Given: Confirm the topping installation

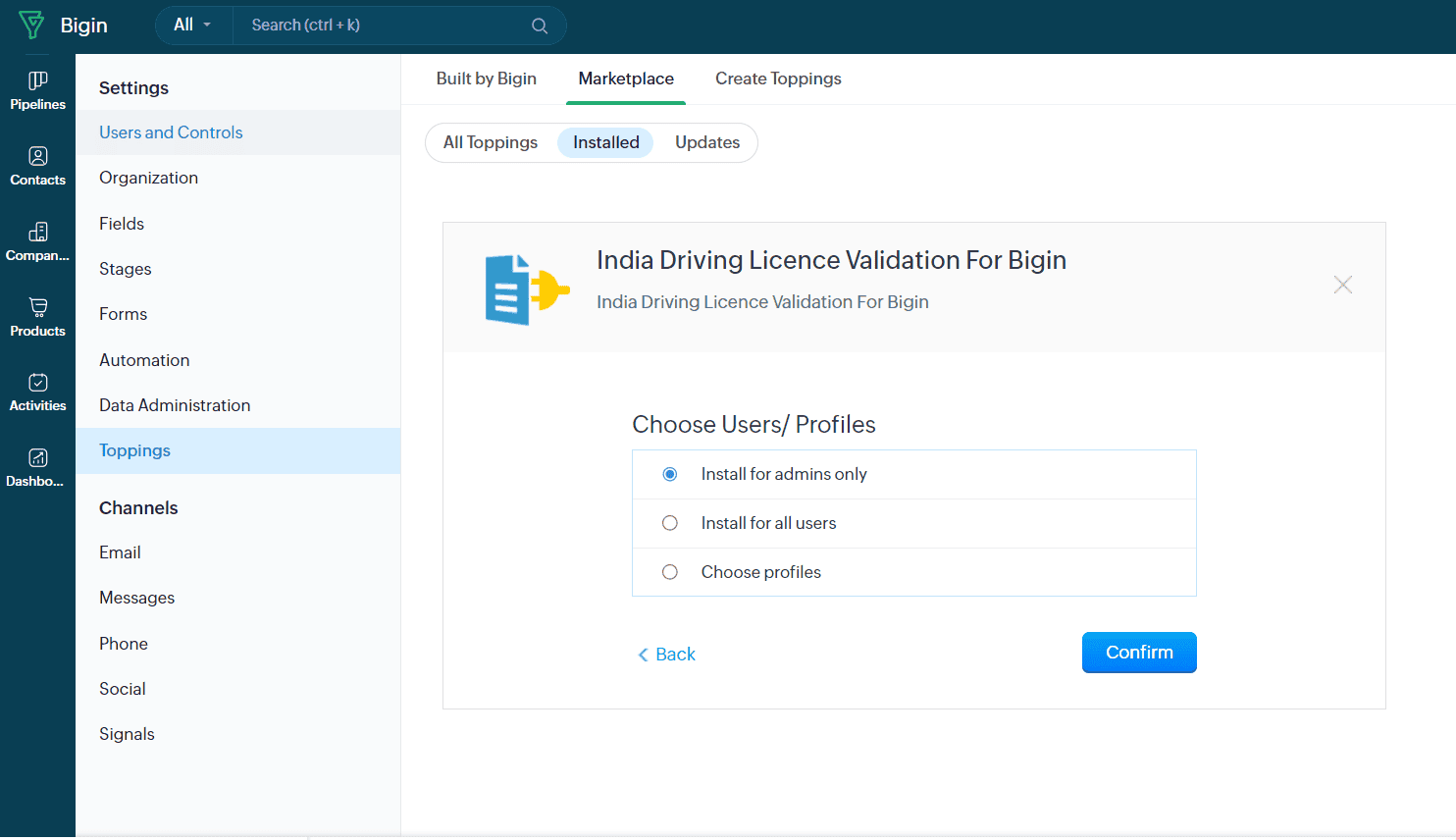Looking at the screenshot, I should tap(1139, 653).
